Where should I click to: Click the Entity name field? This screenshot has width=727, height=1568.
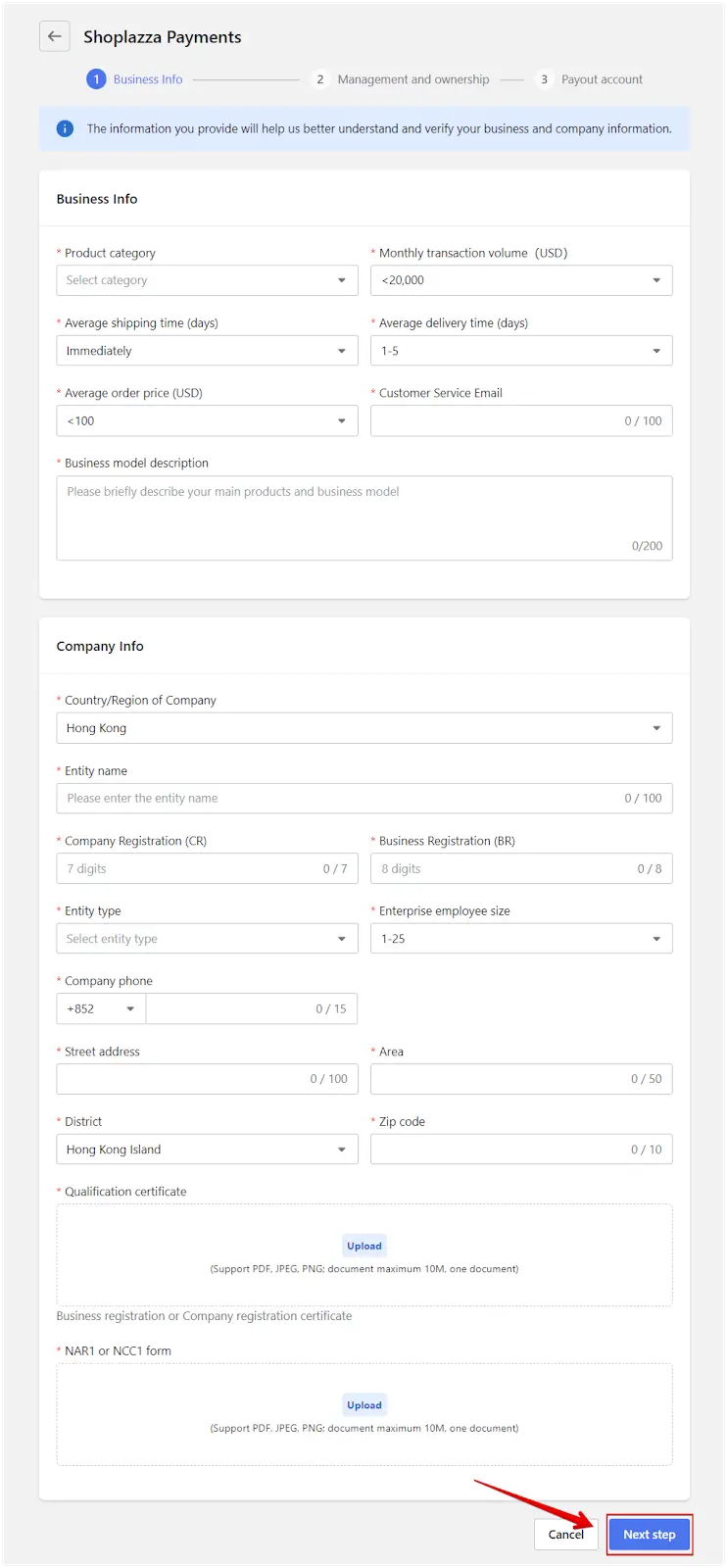pyautogui.click(x=364, y=798)
